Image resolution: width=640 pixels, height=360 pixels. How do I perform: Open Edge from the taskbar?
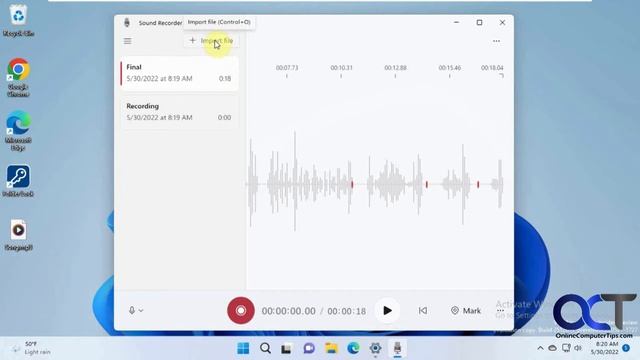click(x=353, y=348)
